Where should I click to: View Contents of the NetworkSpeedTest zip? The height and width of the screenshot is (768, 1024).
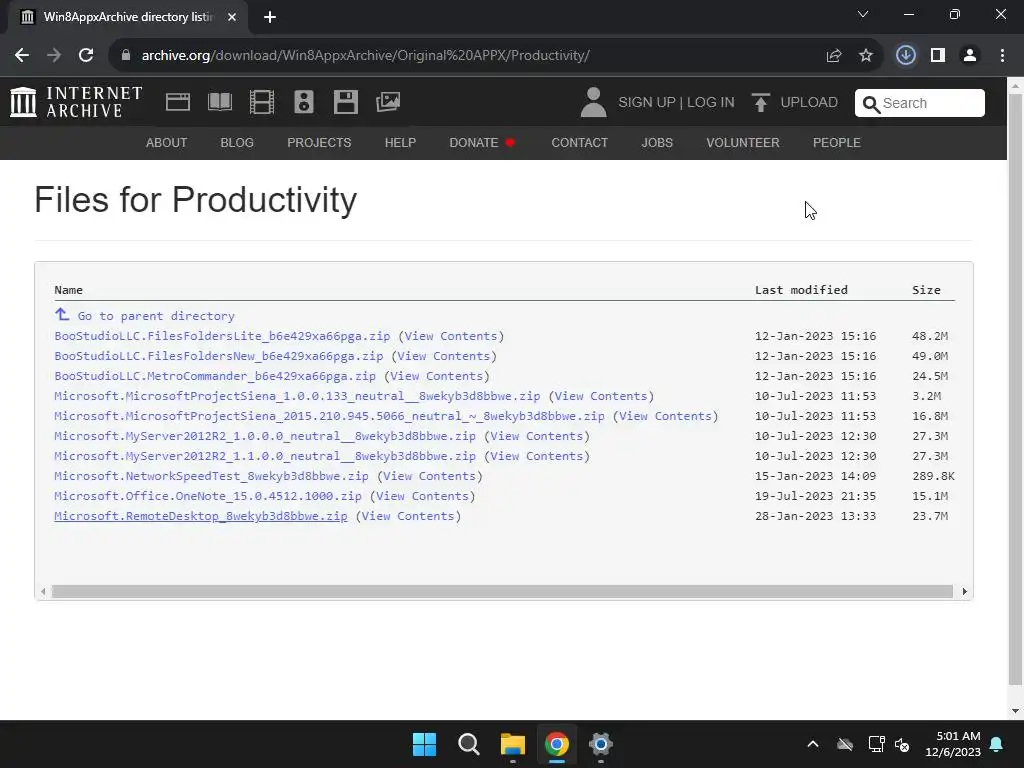click(x=430, y=476)
